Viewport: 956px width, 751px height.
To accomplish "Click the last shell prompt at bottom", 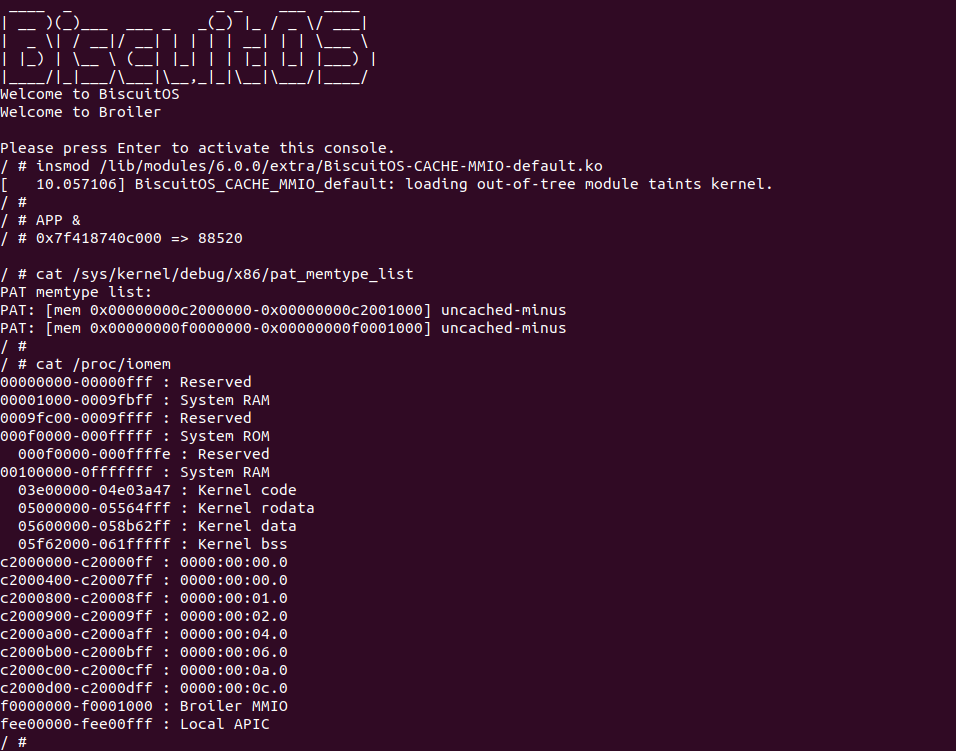I will (x=14, y=742).
